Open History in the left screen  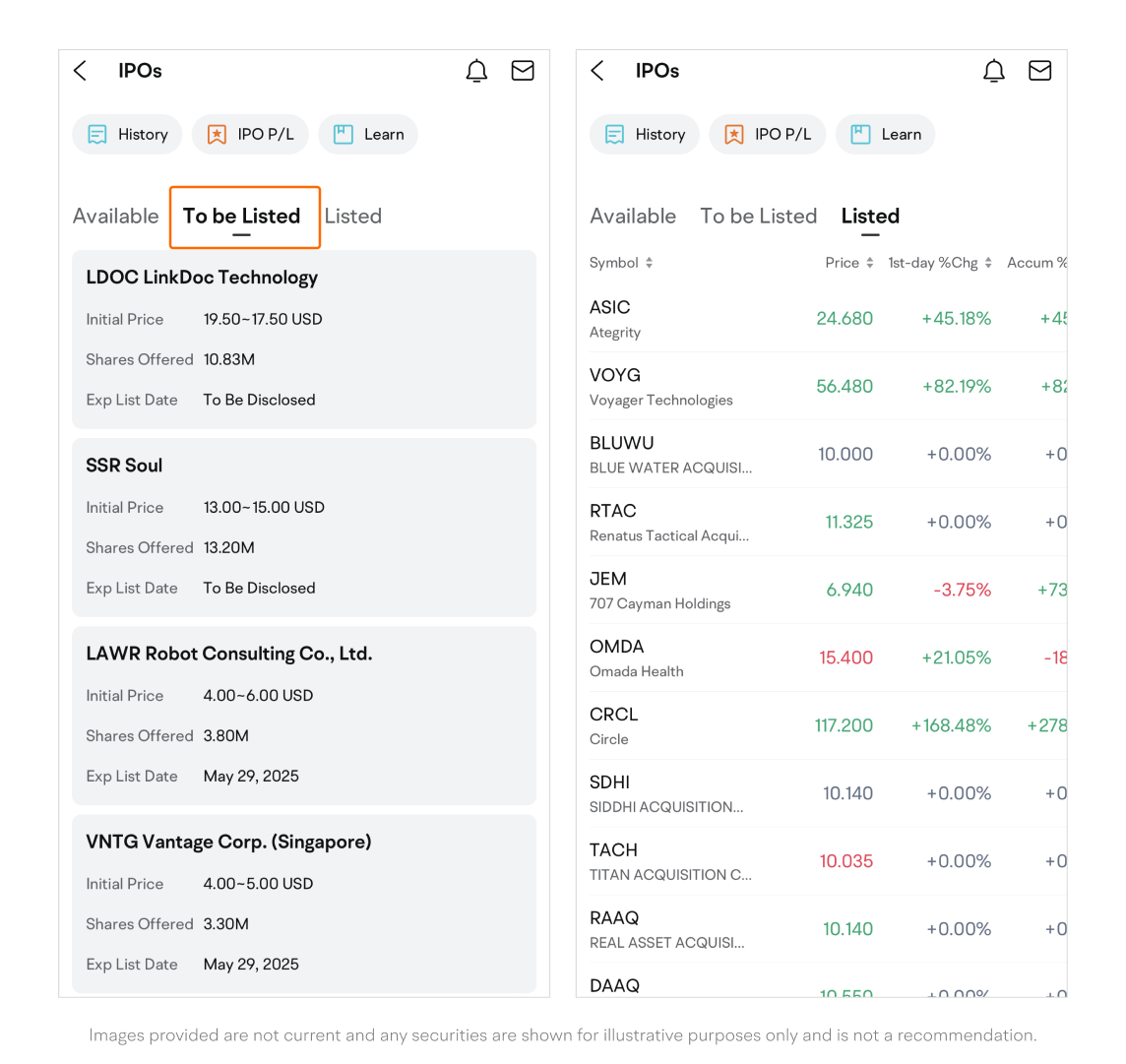coord(128,135)
